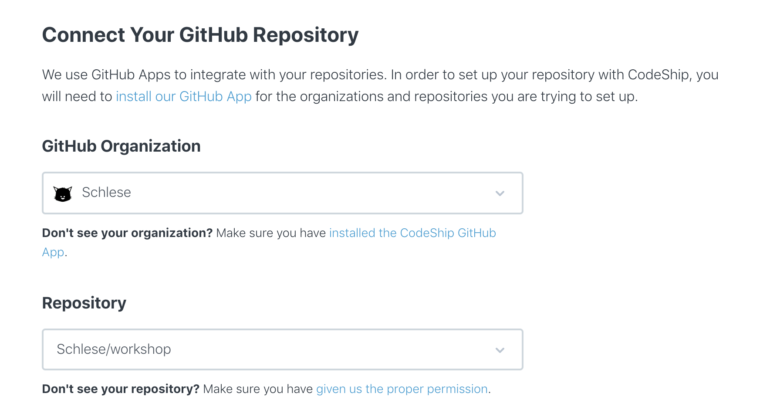770x400 pixels.
Task: Click 'Make sure you have' in repository hint
Action: (x=258, y=389)
